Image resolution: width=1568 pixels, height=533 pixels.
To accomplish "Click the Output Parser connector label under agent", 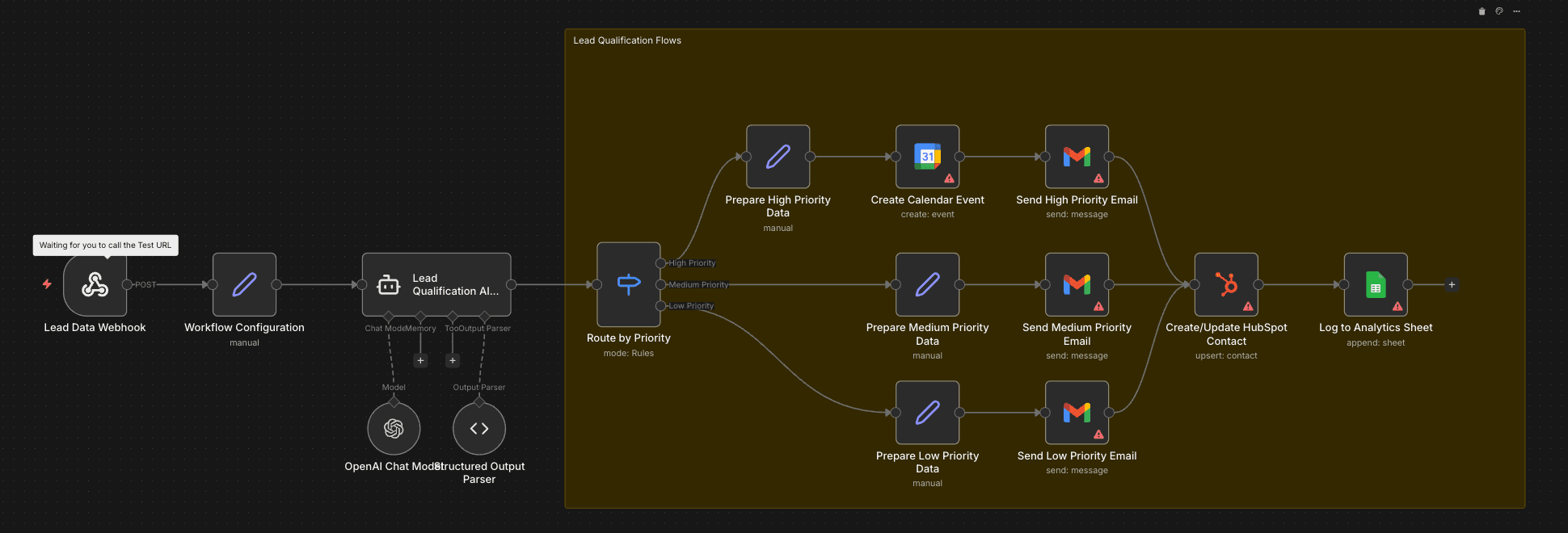I will (485, 328).
